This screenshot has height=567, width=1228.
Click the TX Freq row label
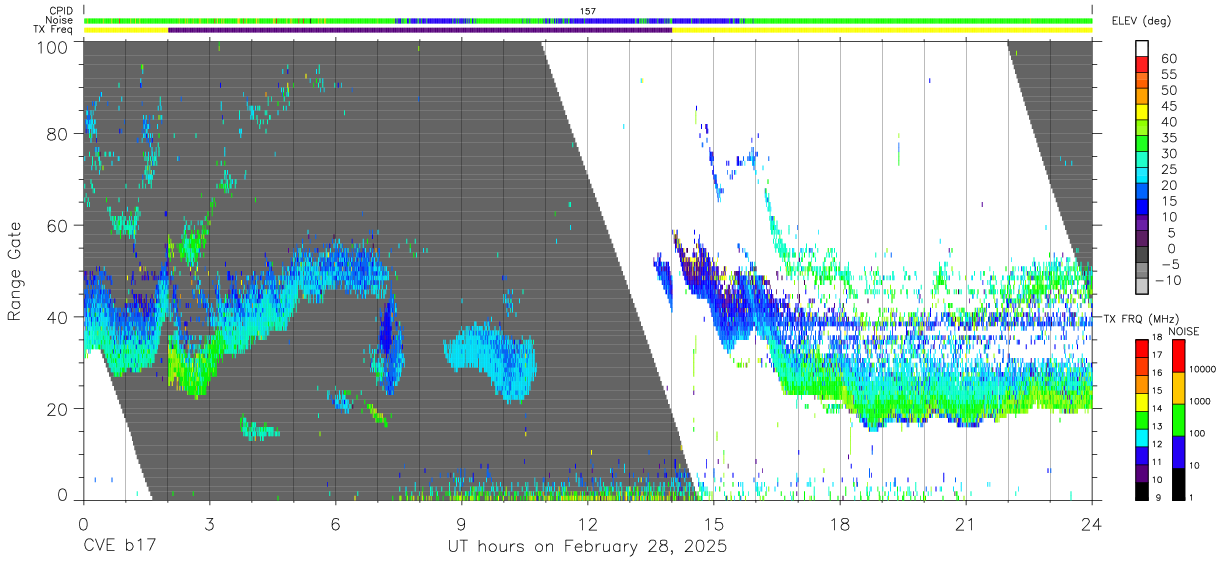tap(54, 30)
